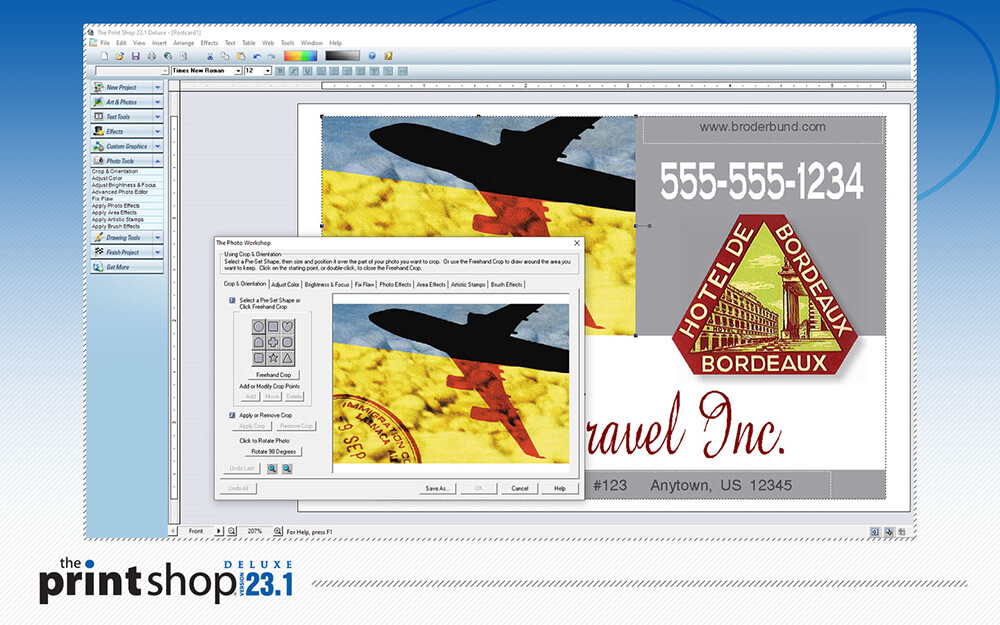Select the cross crop shape
This screenshot has width=1000, height=625.
273,342
